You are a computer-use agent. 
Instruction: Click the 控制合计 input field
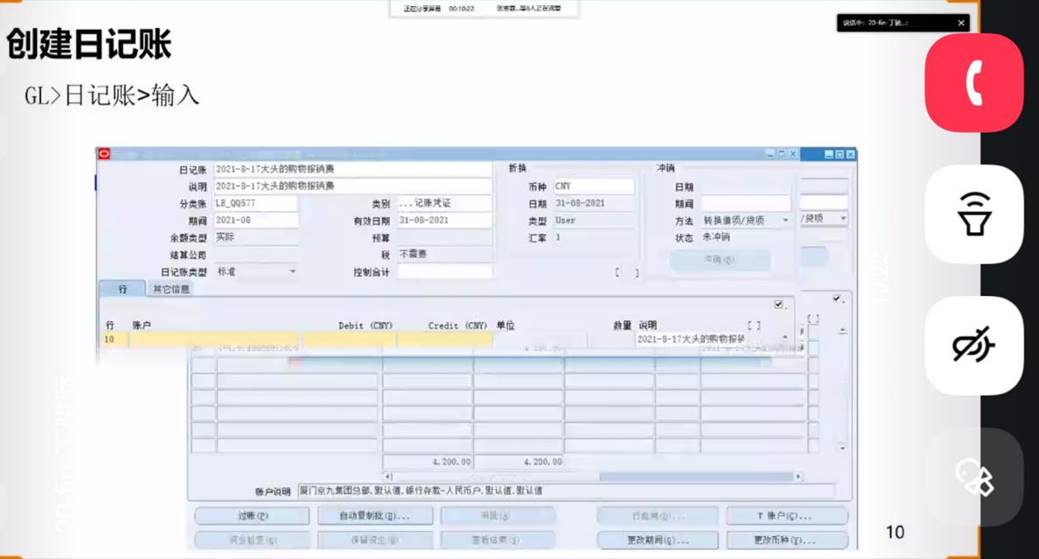(x=445, y=271)
